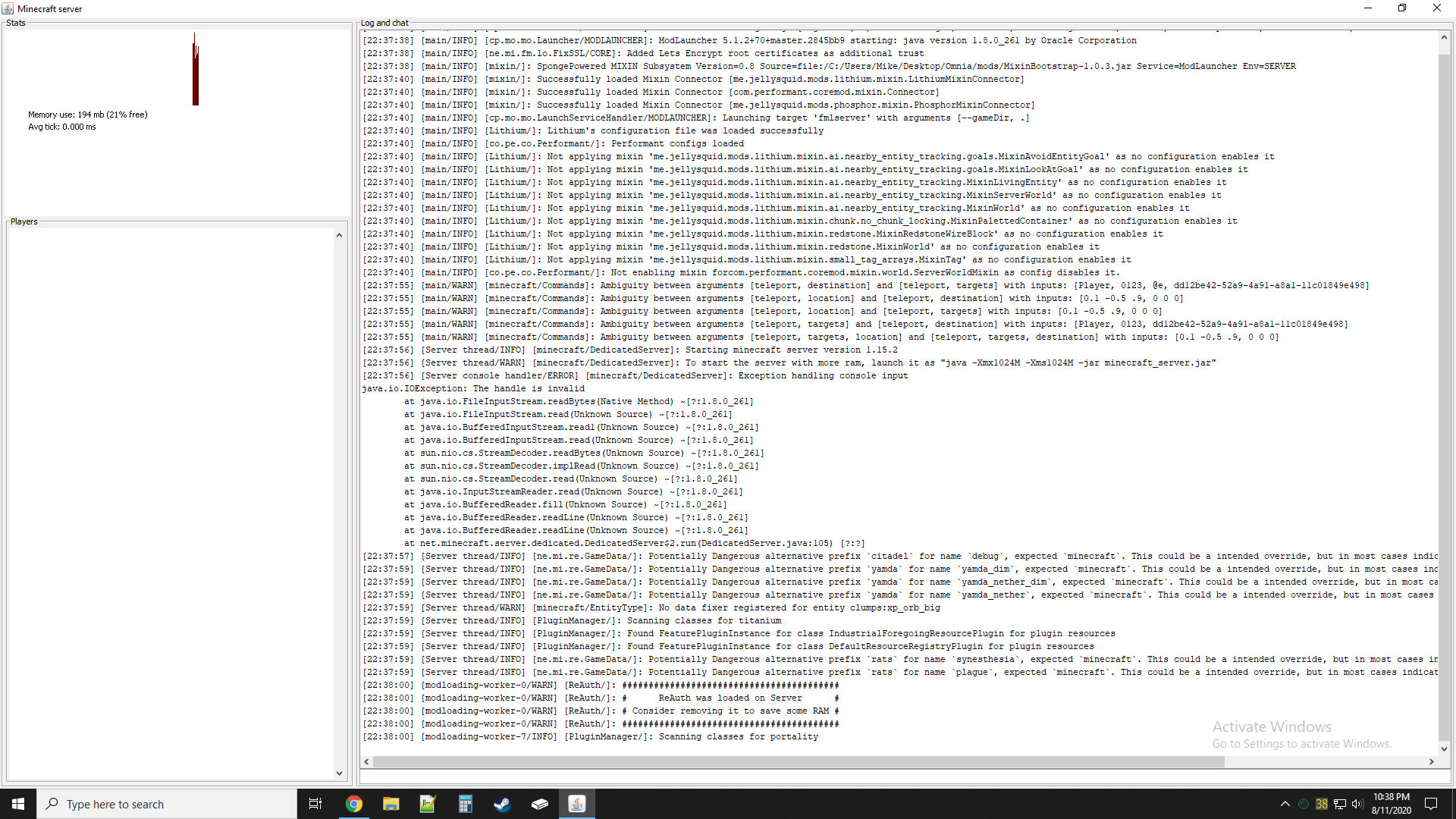Click the 'Exception handling console input' error line
The width and height of the screenshot is (1456, 819).
tap(635, 375)
